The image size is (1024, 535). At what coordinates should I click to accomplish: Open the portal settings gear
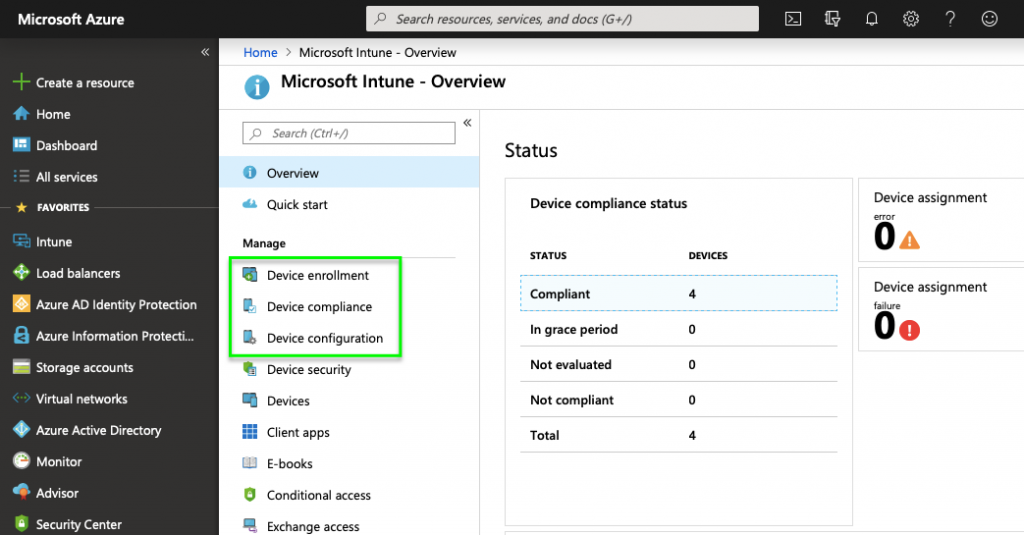(910, 19)
